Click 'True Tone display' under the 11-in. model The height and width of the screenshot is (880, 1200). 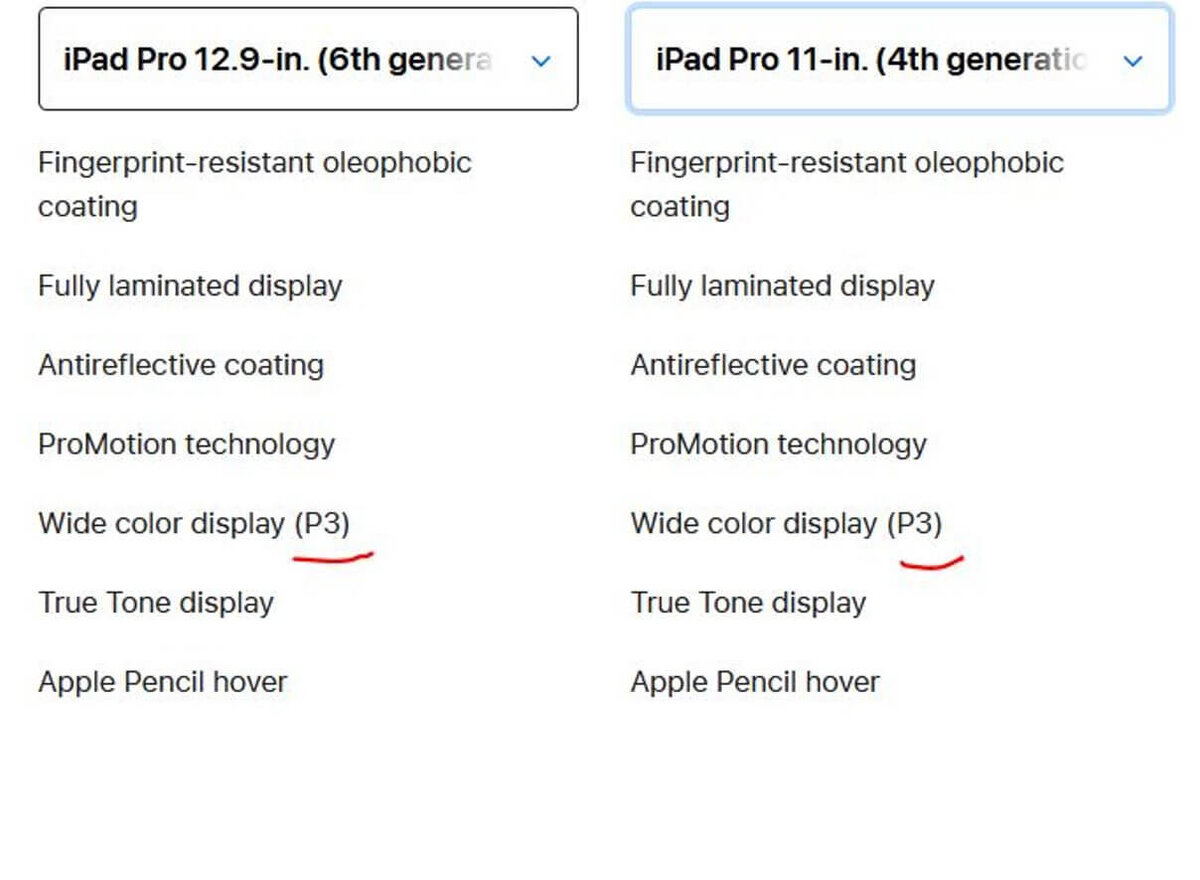748,602
